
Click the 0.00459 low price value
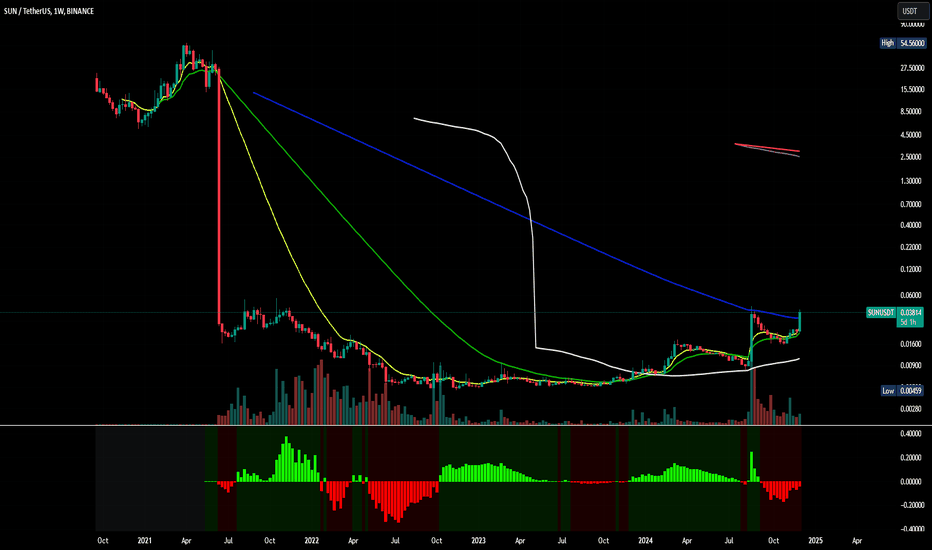coord(911,391)
